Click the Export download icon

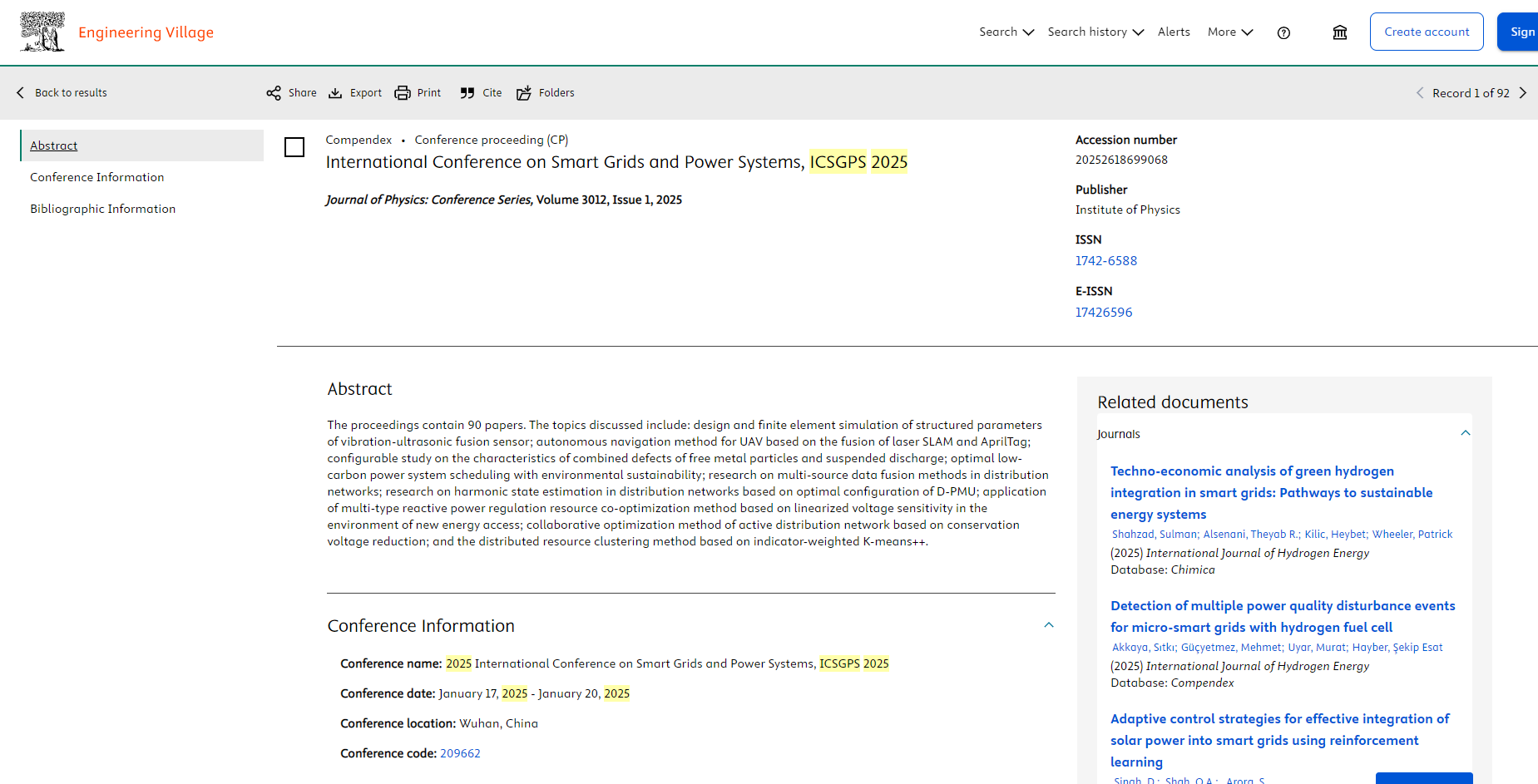[x=335, y=93]
